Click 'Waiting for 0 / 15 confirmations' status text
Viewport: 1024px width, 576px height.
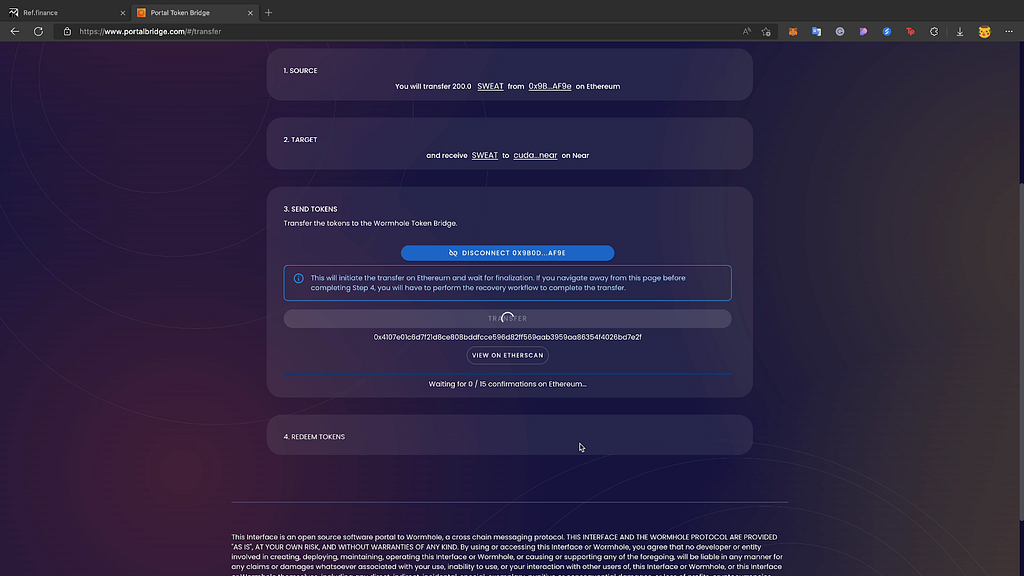[x=507, y=384]
